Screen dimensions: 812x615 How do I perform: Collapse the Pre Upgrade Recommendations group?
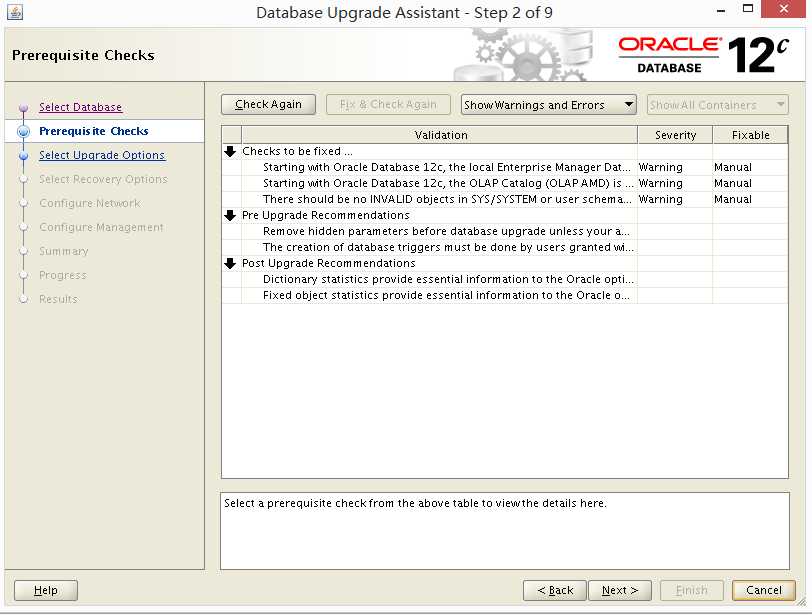230,215
